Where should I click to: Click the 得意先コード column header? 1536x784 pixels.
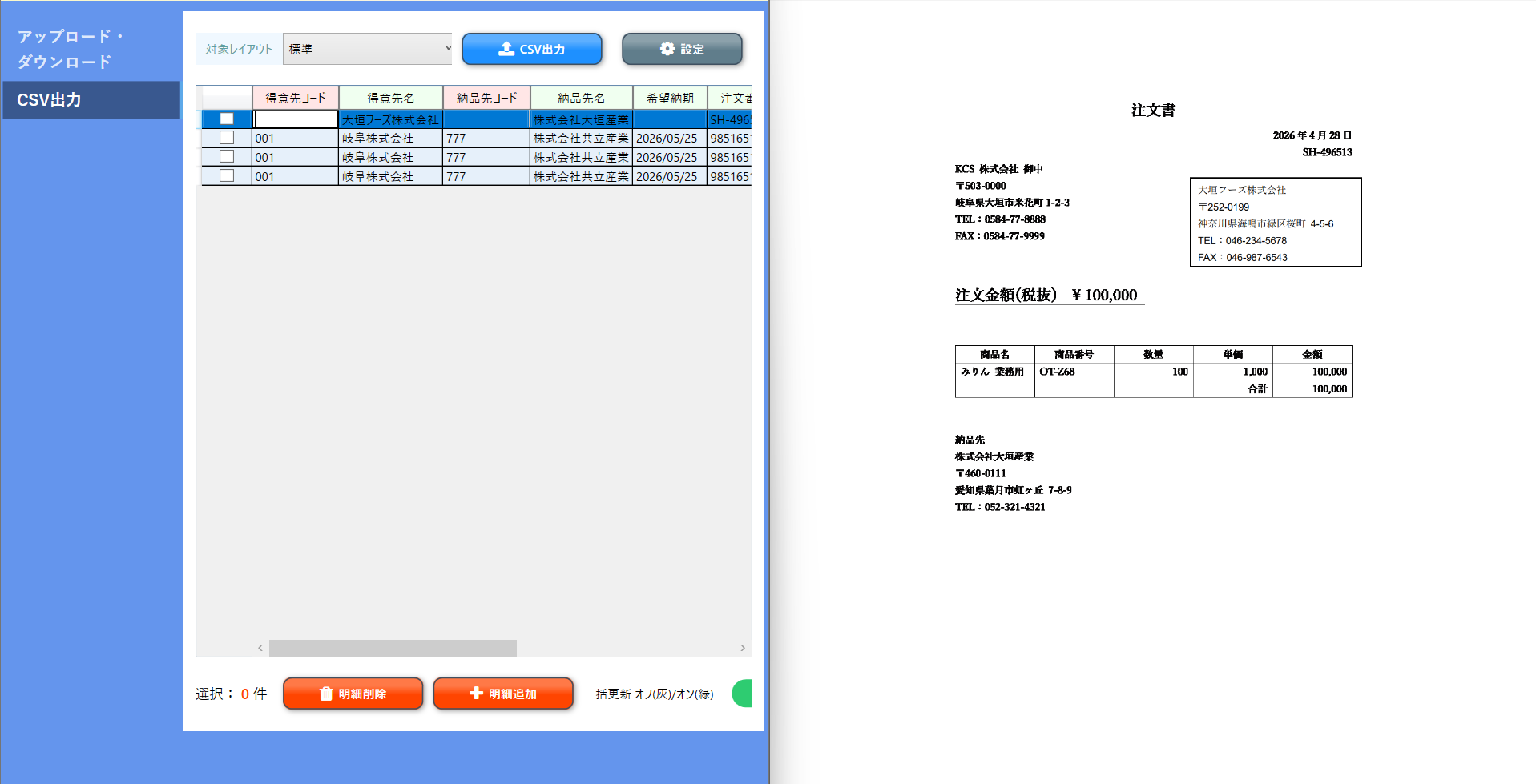point(296,98)
